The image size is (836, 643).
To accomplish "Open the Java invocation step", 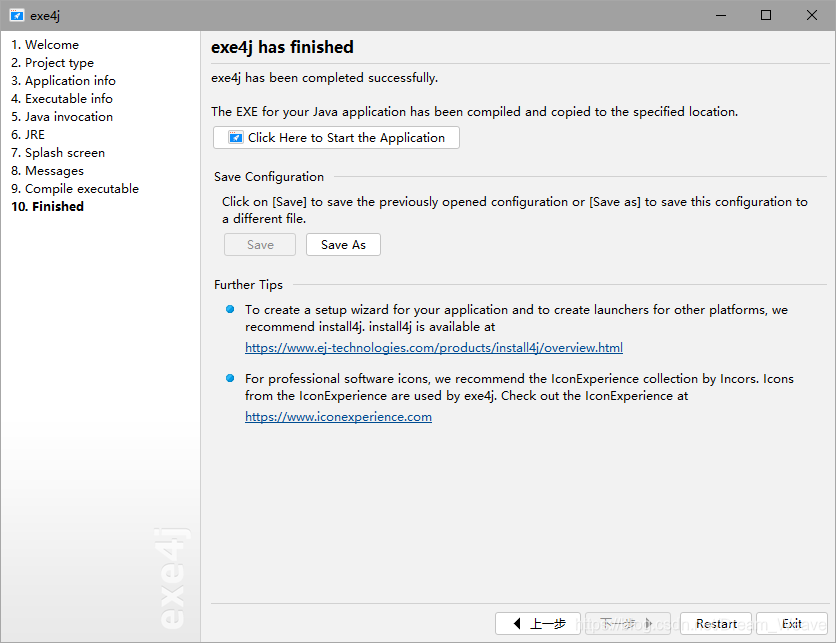I will pos(62,117).
